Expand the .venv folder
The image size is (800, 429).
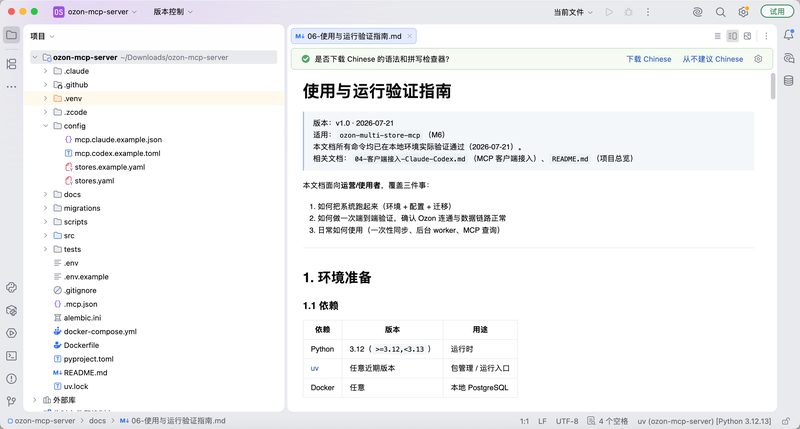(x=45, y=98)
